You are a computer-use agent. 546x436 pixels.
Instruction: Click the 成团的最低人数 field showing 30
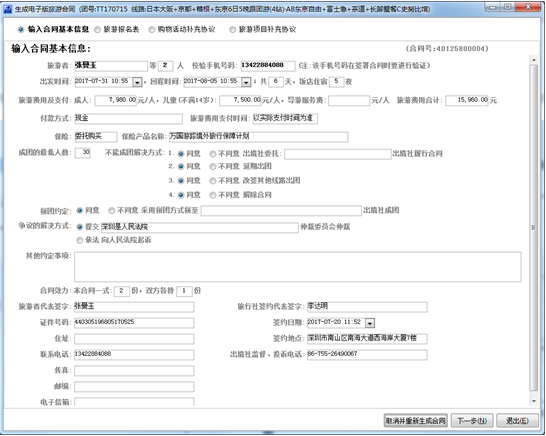(83, 153)
